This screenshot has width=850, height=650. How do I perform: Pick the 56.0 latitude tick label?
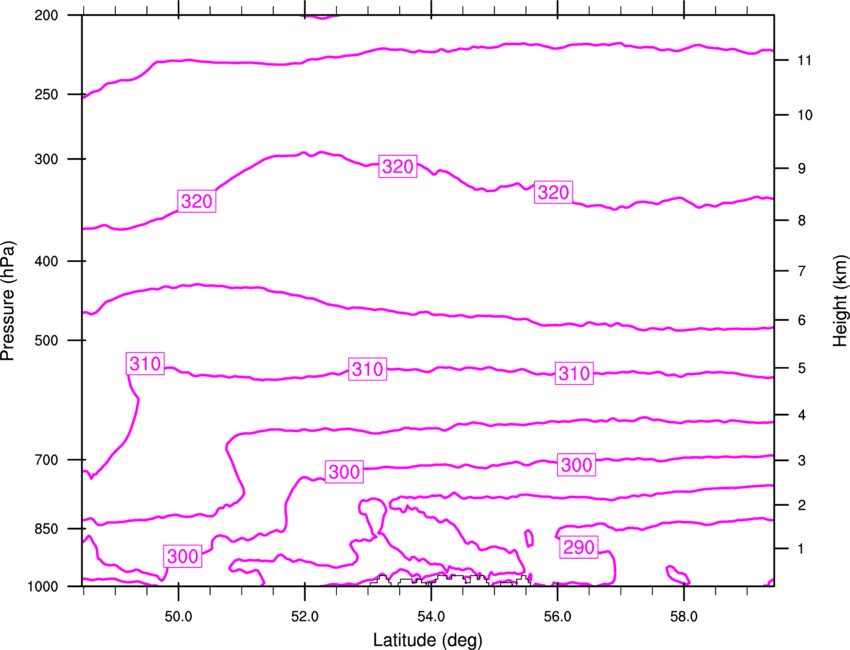(x=557, y=617)
